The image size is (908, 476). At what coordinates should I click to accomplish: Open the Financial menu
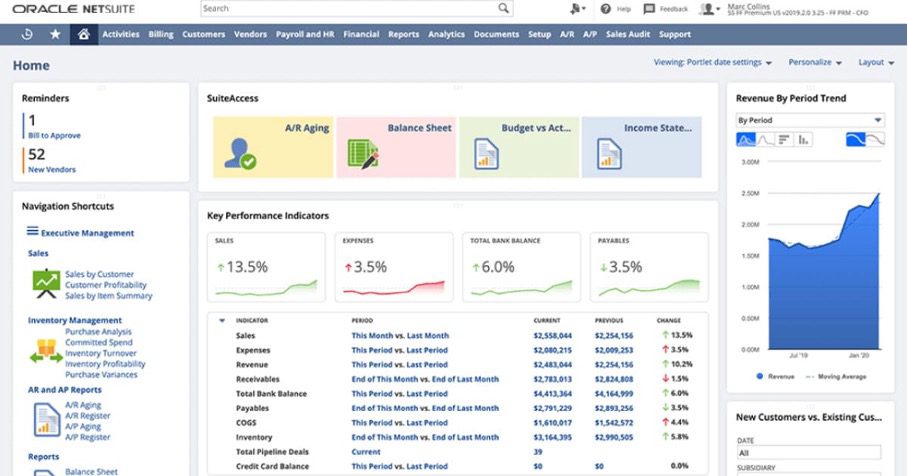[x=361, y=34]
